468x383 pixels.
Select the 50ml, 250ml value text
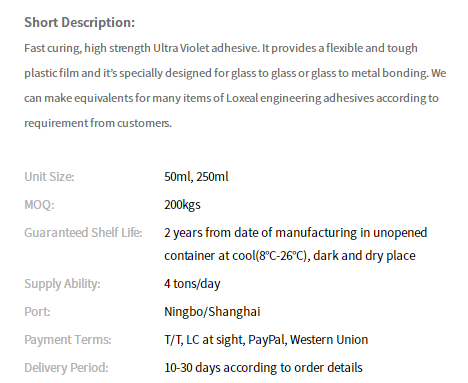tap(196, 176)
